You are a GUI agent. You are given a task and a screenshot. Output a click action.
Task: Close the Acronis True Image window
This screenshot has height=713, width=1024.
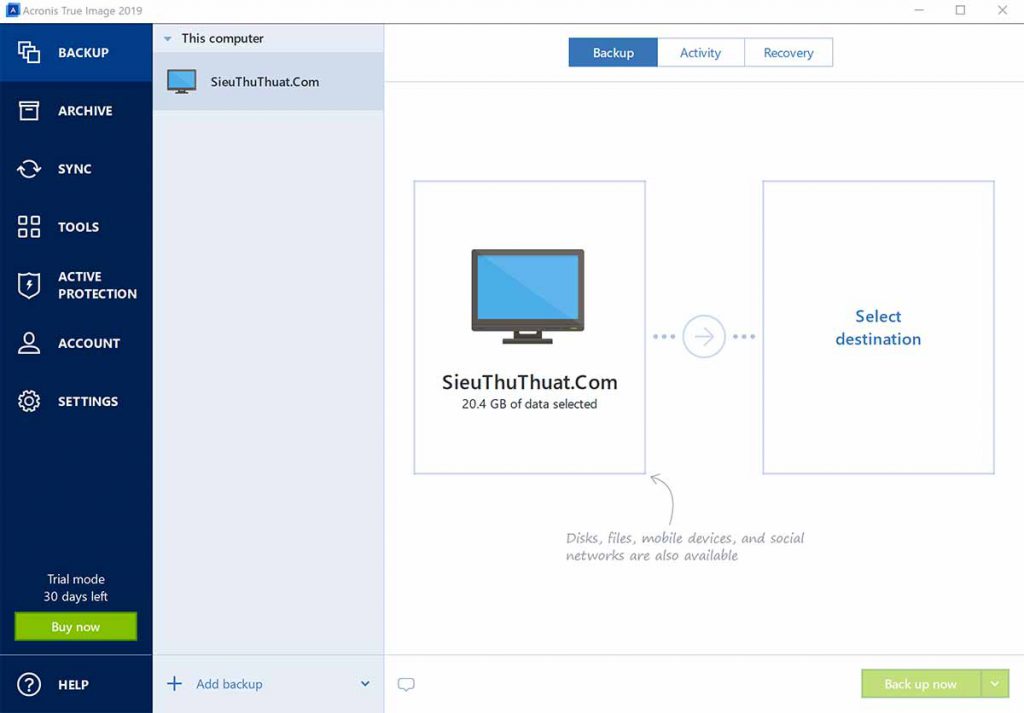(1002, 10)
